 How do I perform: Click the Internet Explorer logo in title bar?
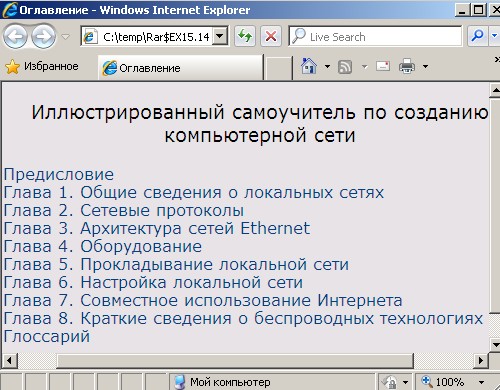point(9,9)
